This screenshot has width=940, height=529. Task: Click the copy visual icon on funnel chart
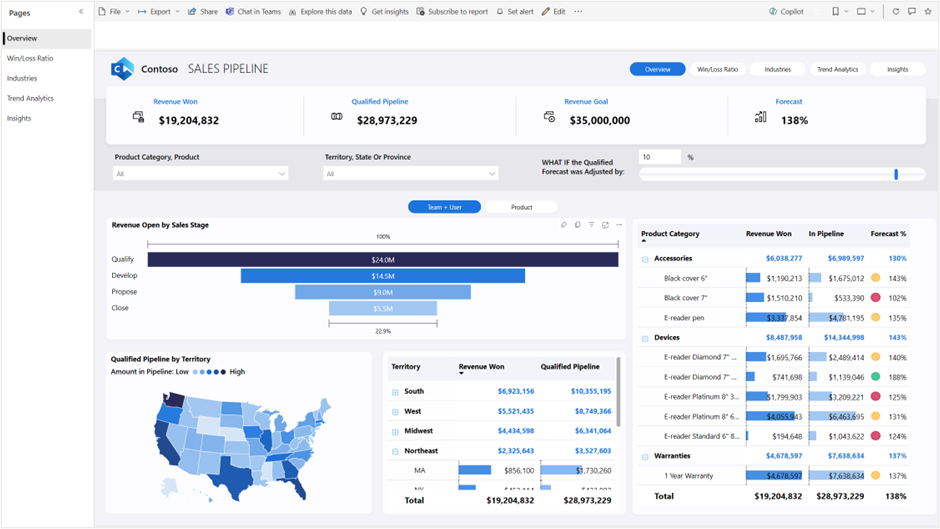tap(577, 225)
